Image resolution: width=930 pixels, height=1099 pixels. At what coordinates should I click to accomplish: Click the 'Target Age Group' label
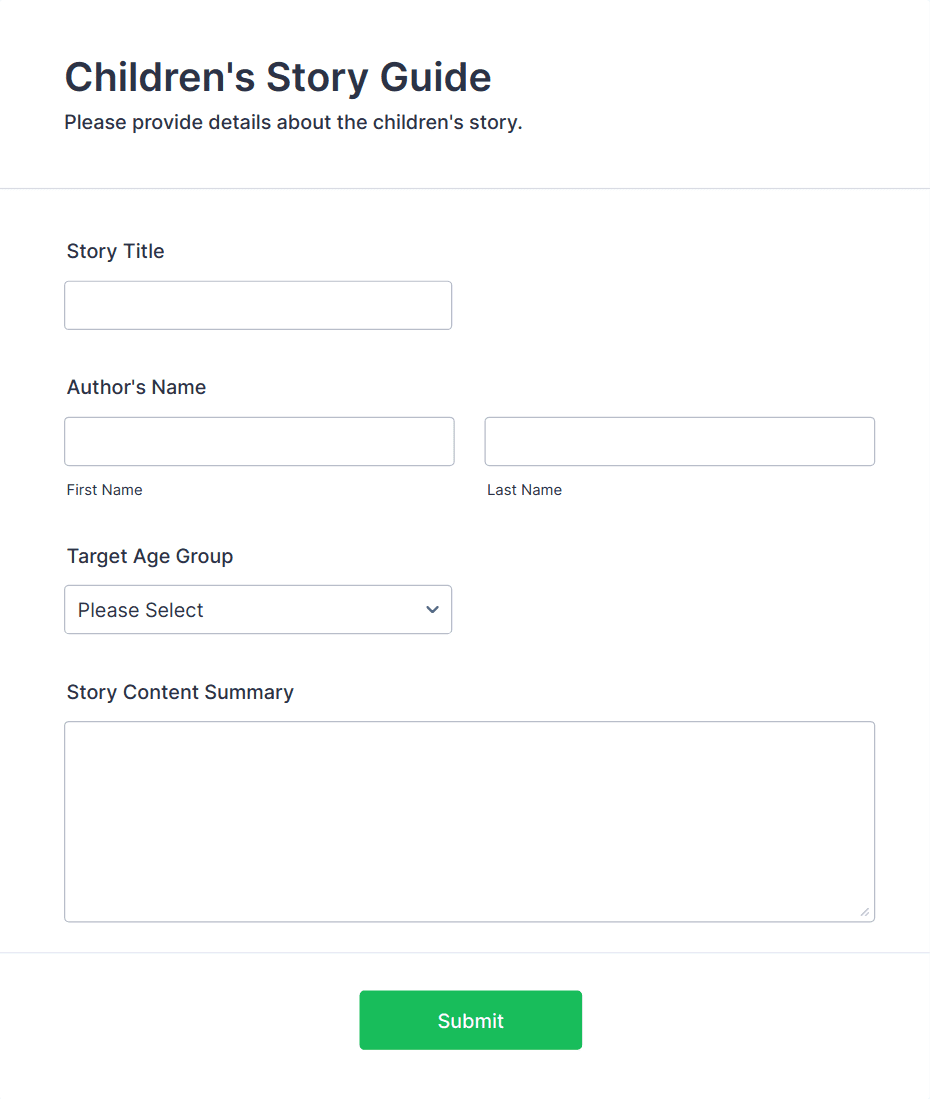click(150, 556)
